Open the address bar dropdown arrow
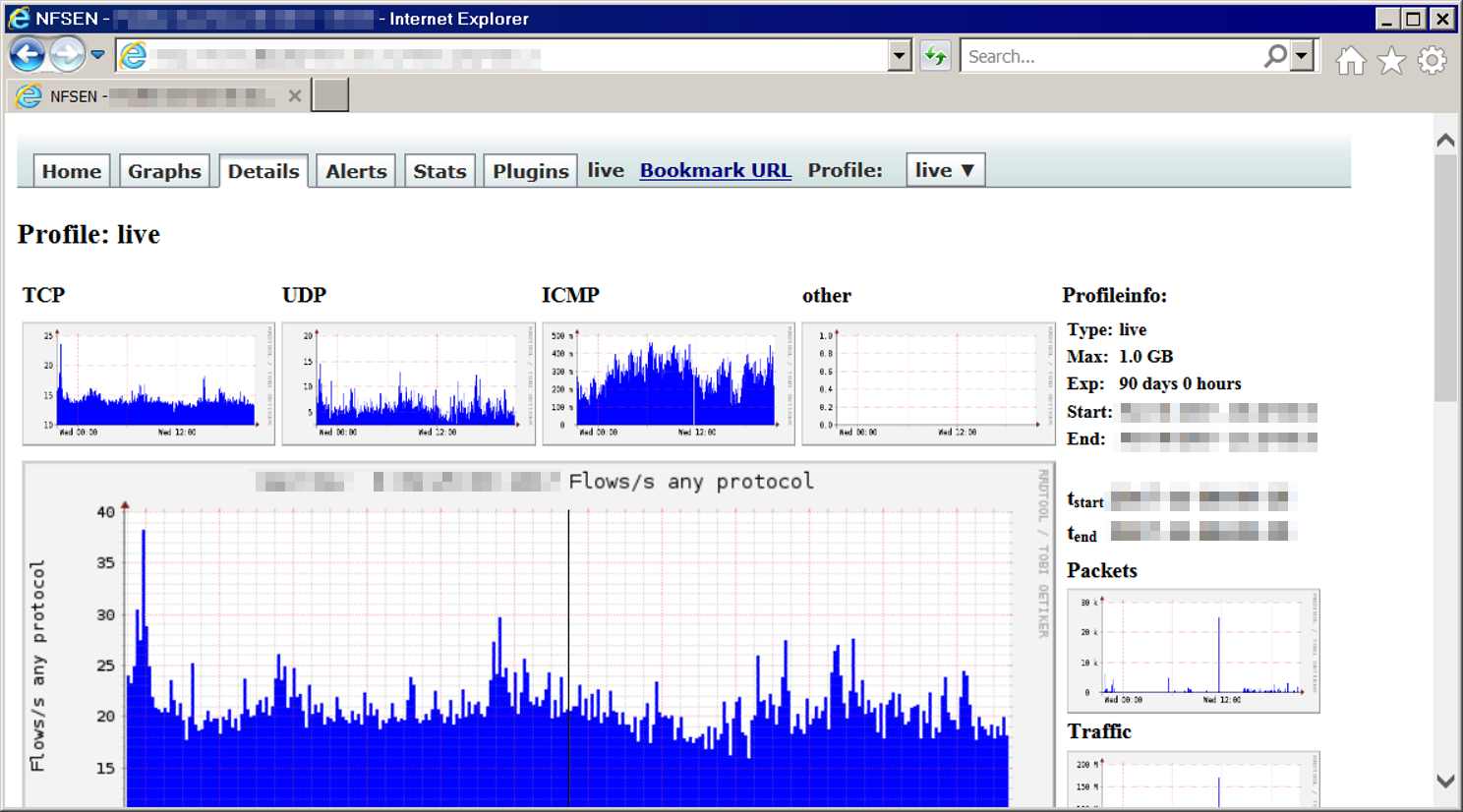The image size is (1463, 812). coord(899,56)
